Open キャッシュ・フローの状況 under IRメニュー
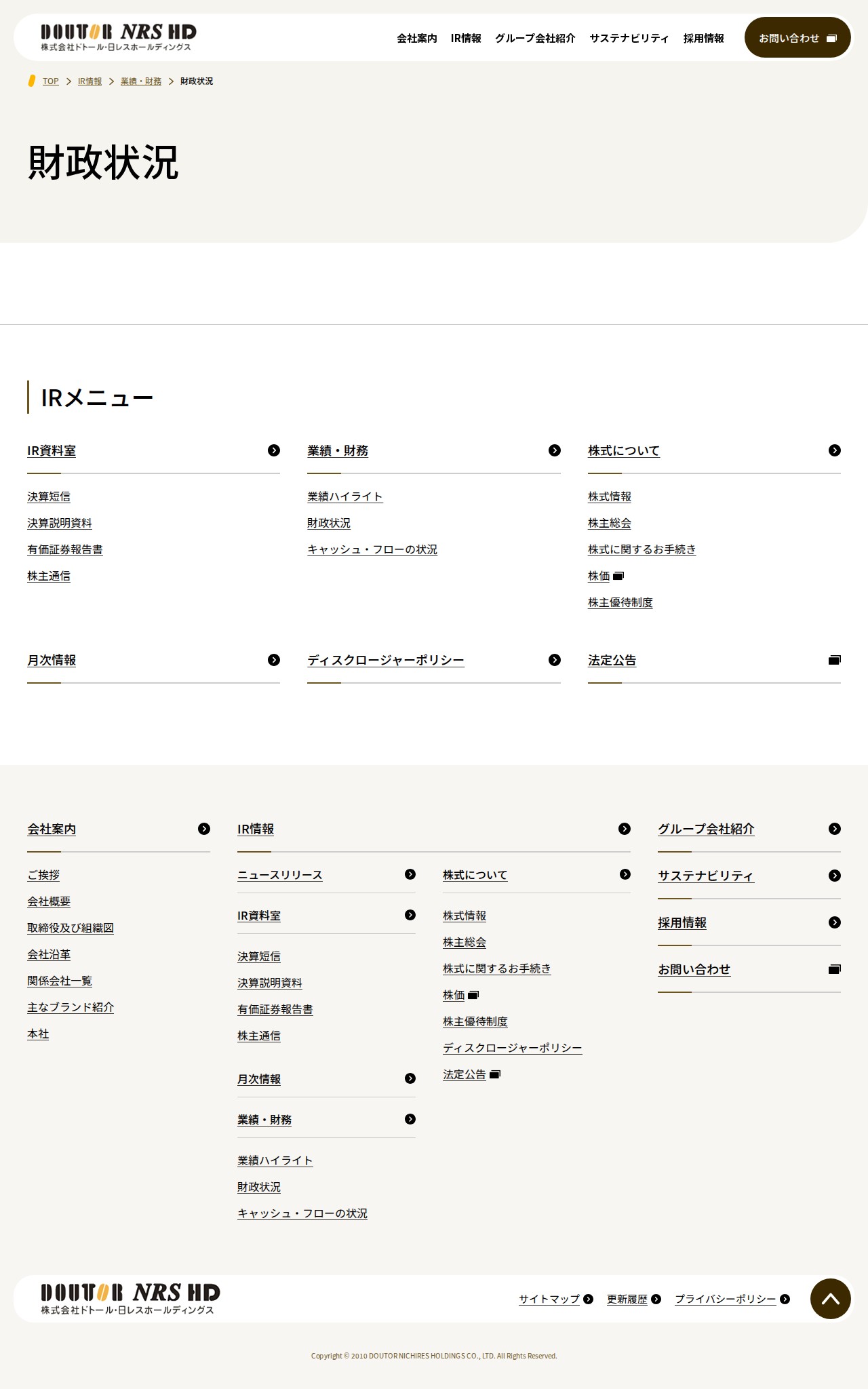868x1389 pixels. click(x=372, y=549)
